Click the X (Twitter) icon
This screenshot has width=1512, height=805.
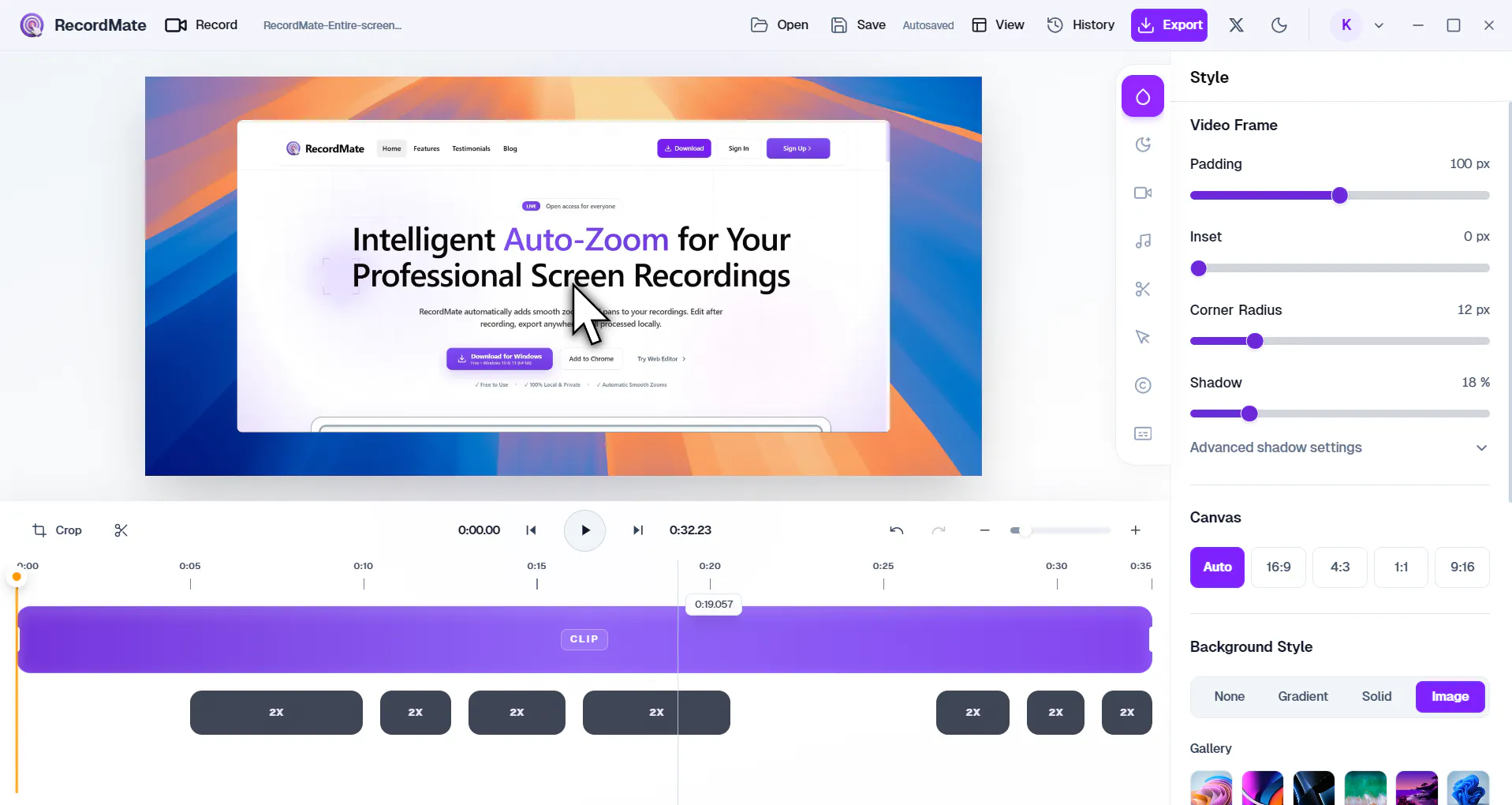click(1236, 25)
